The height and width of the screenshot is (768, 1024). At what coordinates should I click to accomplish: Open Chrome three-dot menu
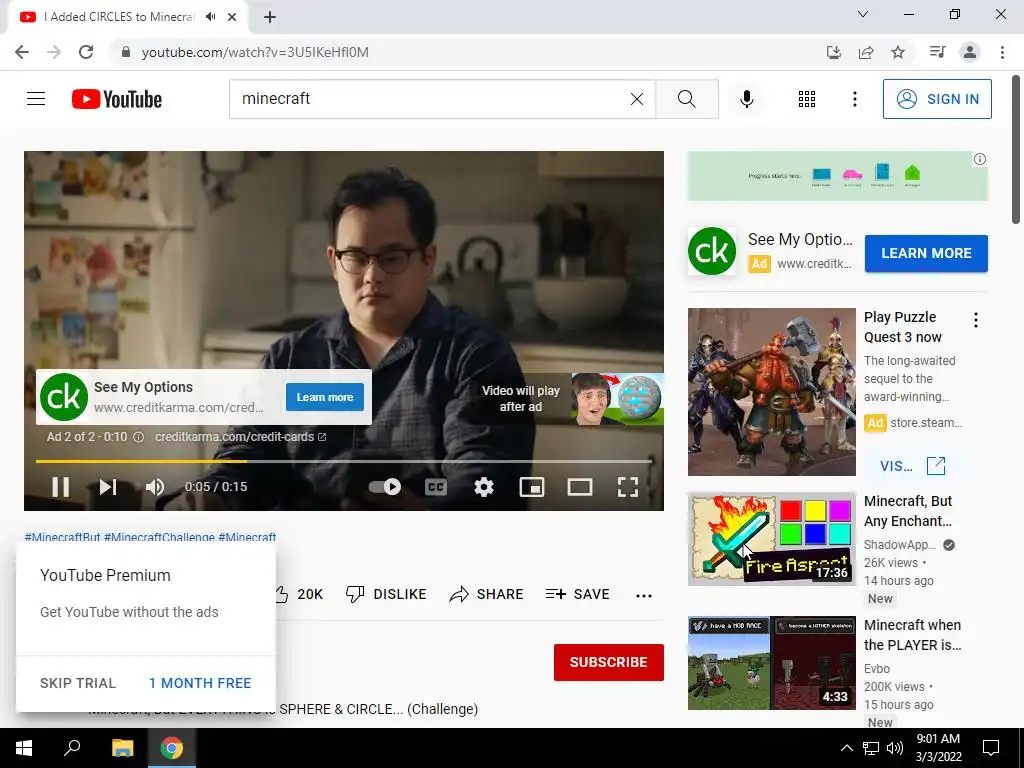point(1002,52)
